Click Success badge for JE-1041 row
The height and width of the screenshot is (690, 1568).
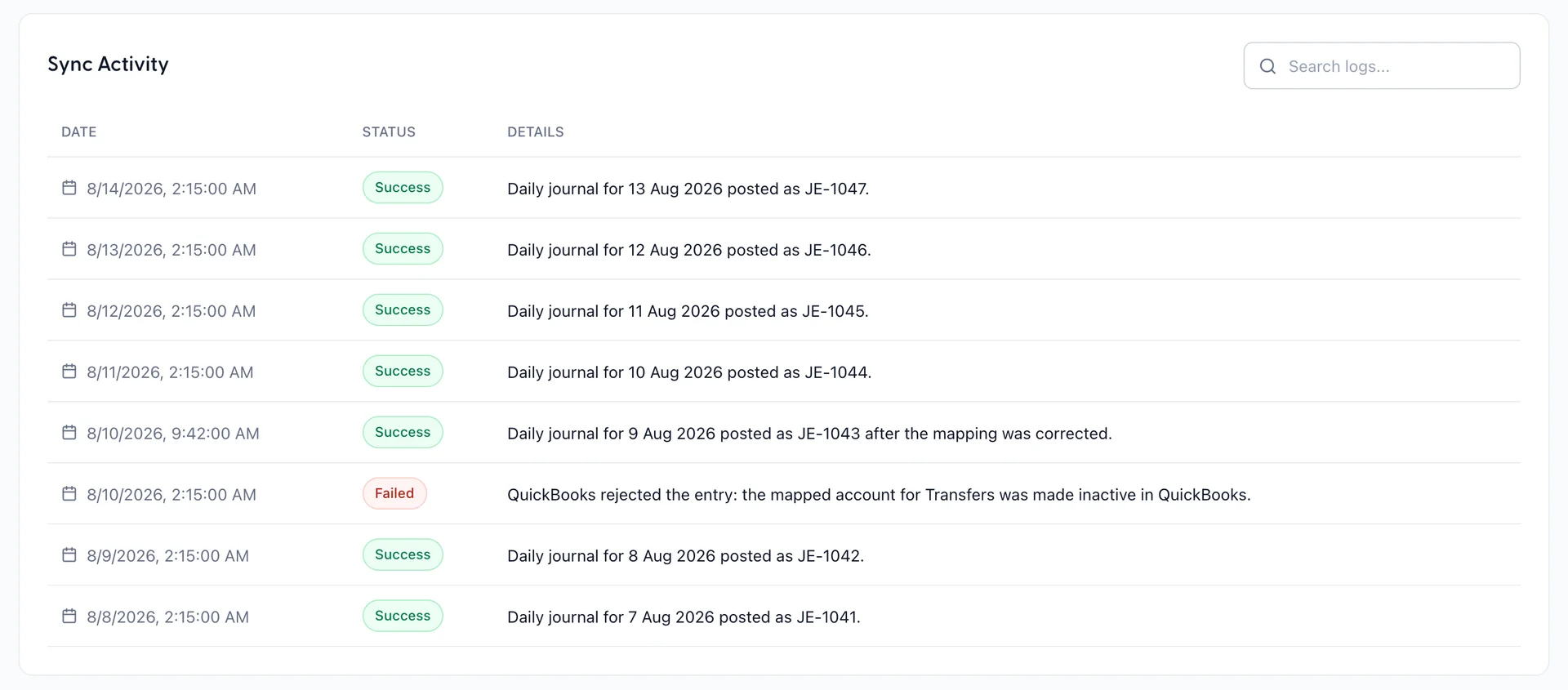(403, 616)
